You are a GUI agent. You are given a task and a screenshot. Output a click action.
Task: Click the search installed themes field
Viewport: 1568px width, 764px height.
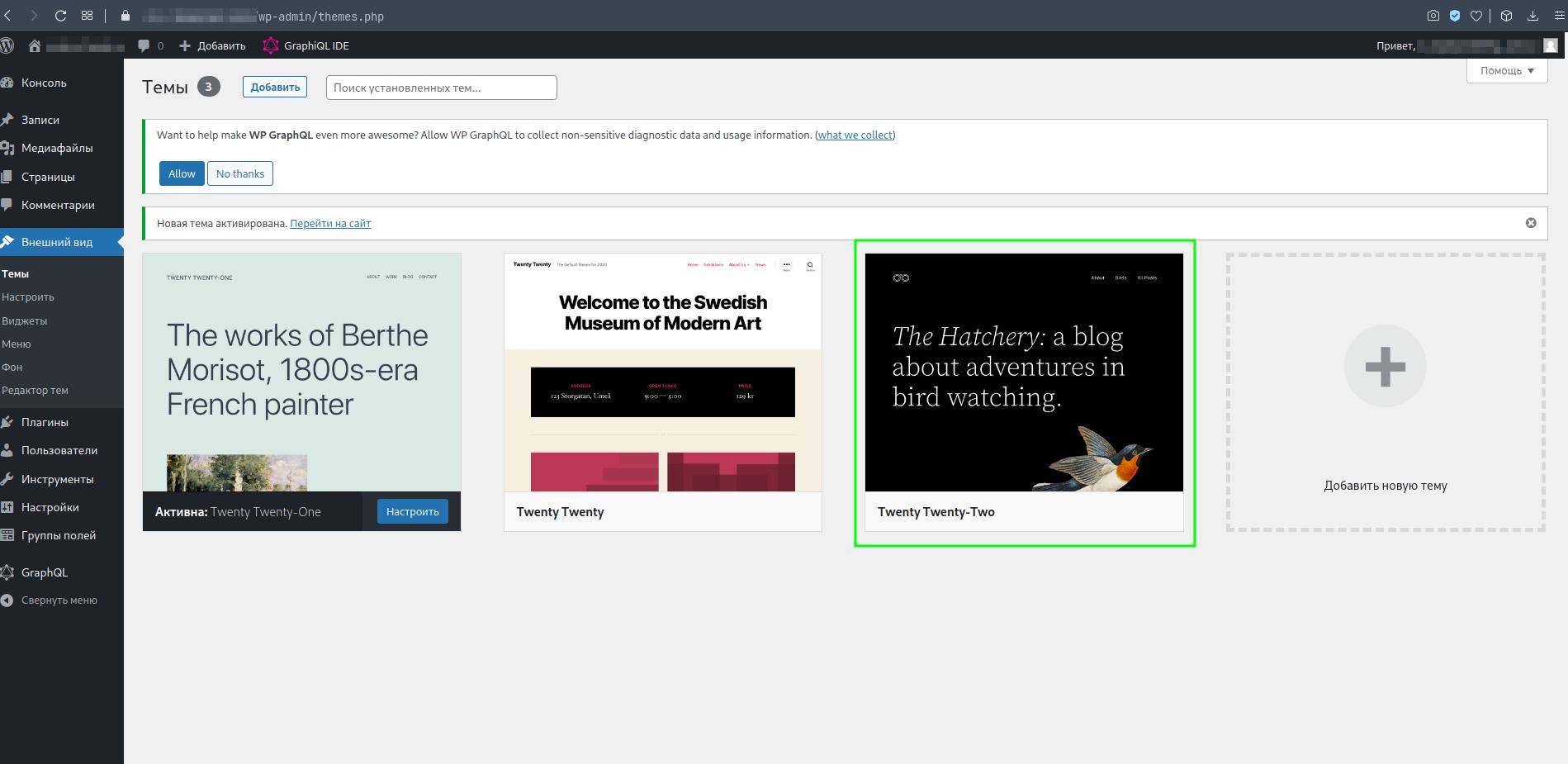click(x=441, y=88)
